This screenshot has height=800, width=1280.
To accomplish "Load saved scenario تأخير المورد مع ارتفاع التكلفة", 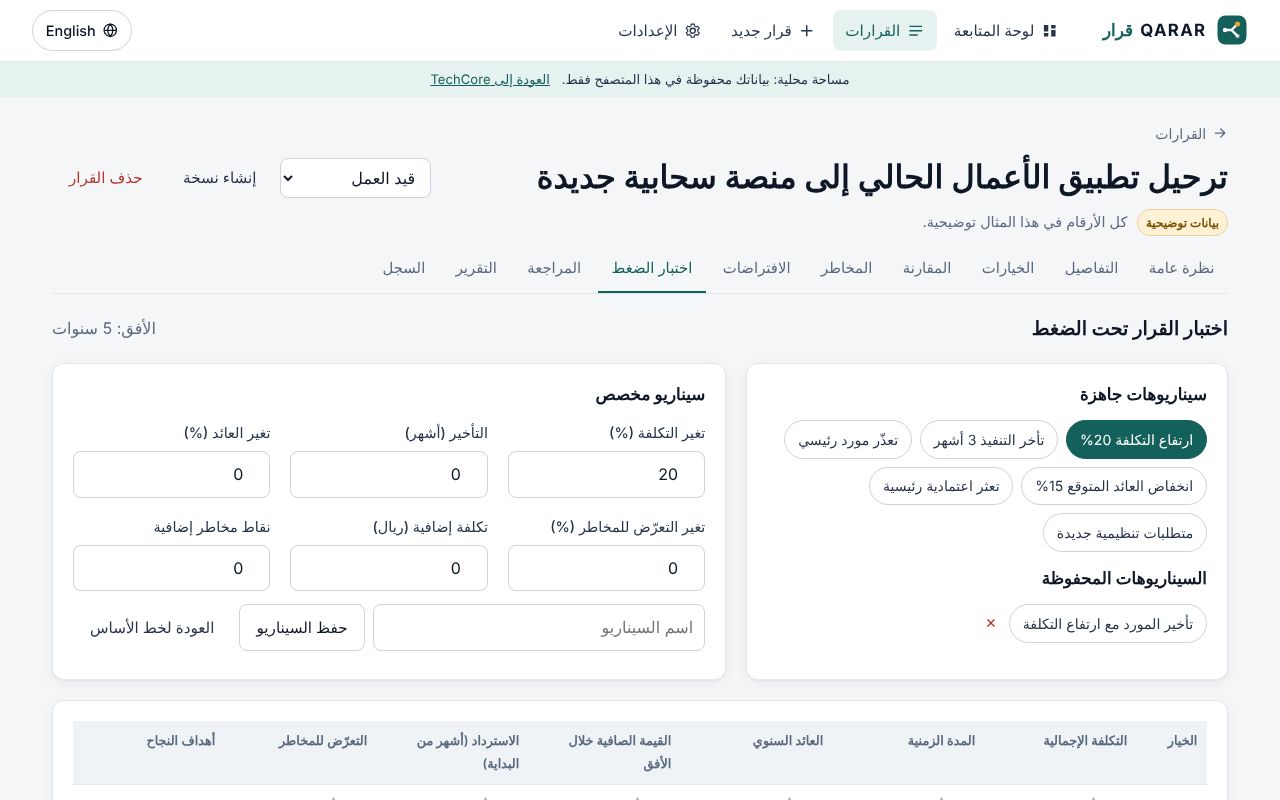I will point(1108,623).
